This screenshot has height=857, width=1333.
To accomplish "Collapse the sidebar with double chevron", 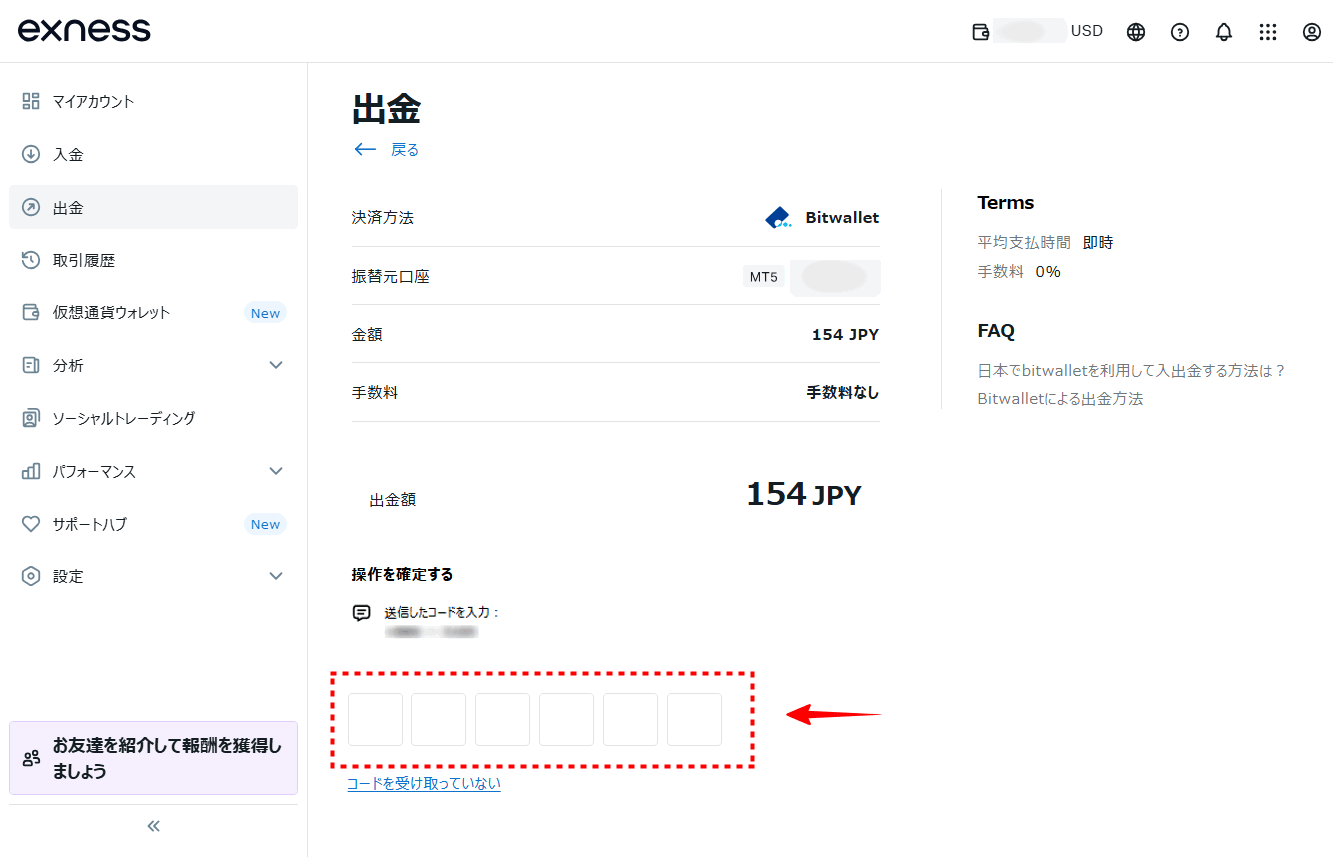I will point(154,826).
